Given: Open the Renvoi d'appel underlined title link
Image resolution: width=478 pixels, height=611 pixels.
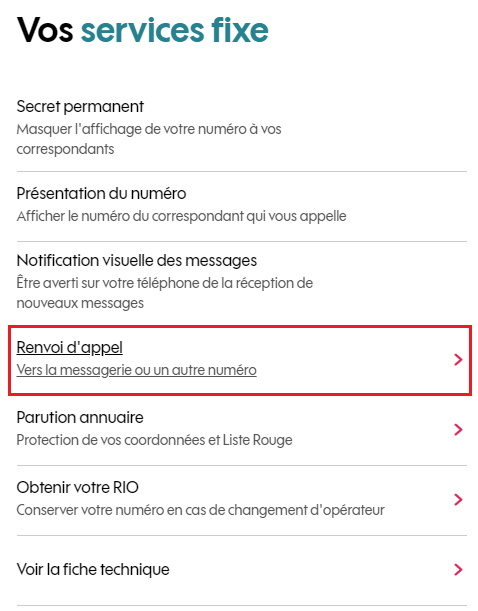Looking at the screenshot, I should 69,347.
